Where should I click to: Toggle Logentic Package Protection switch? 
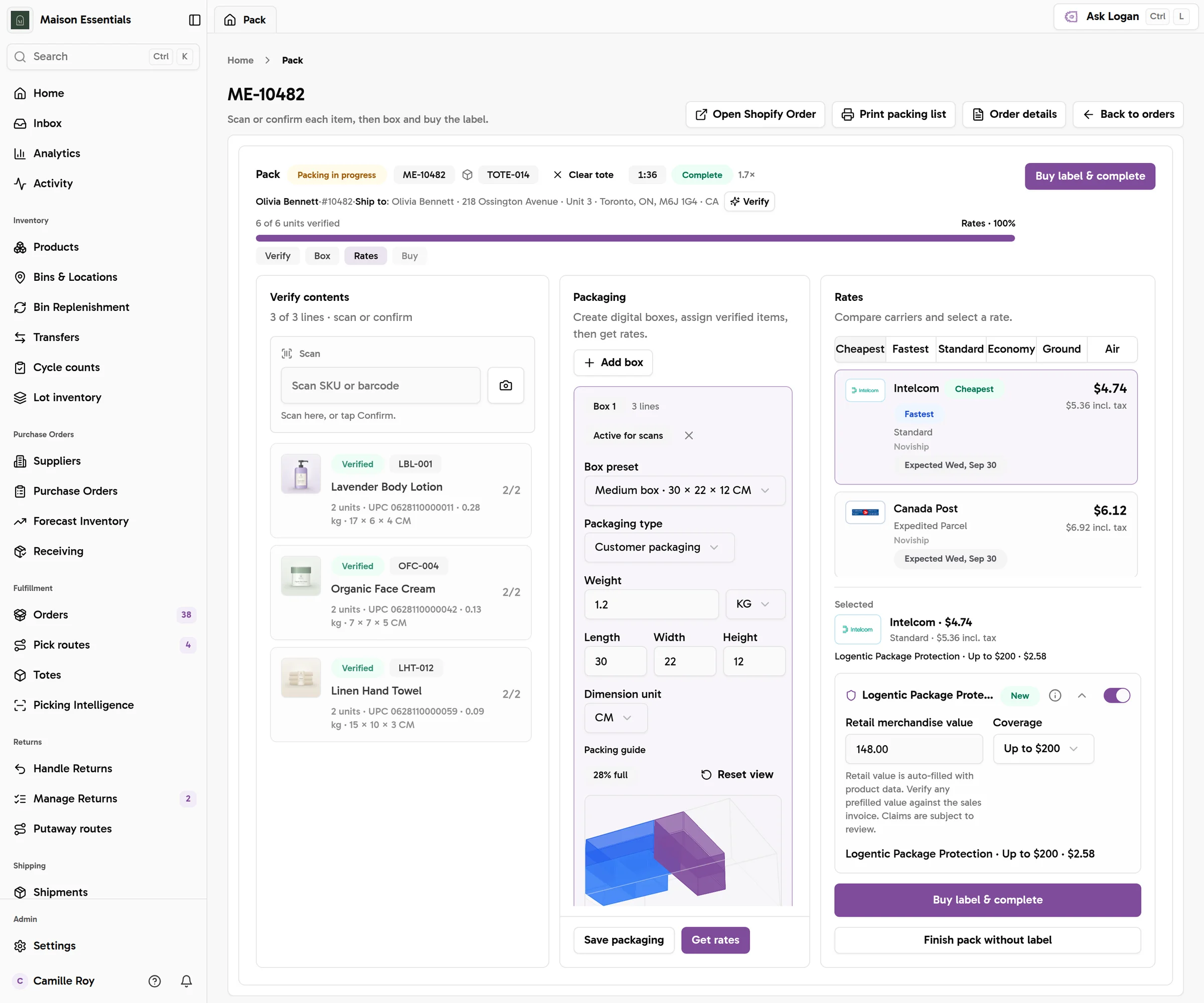1116,695
